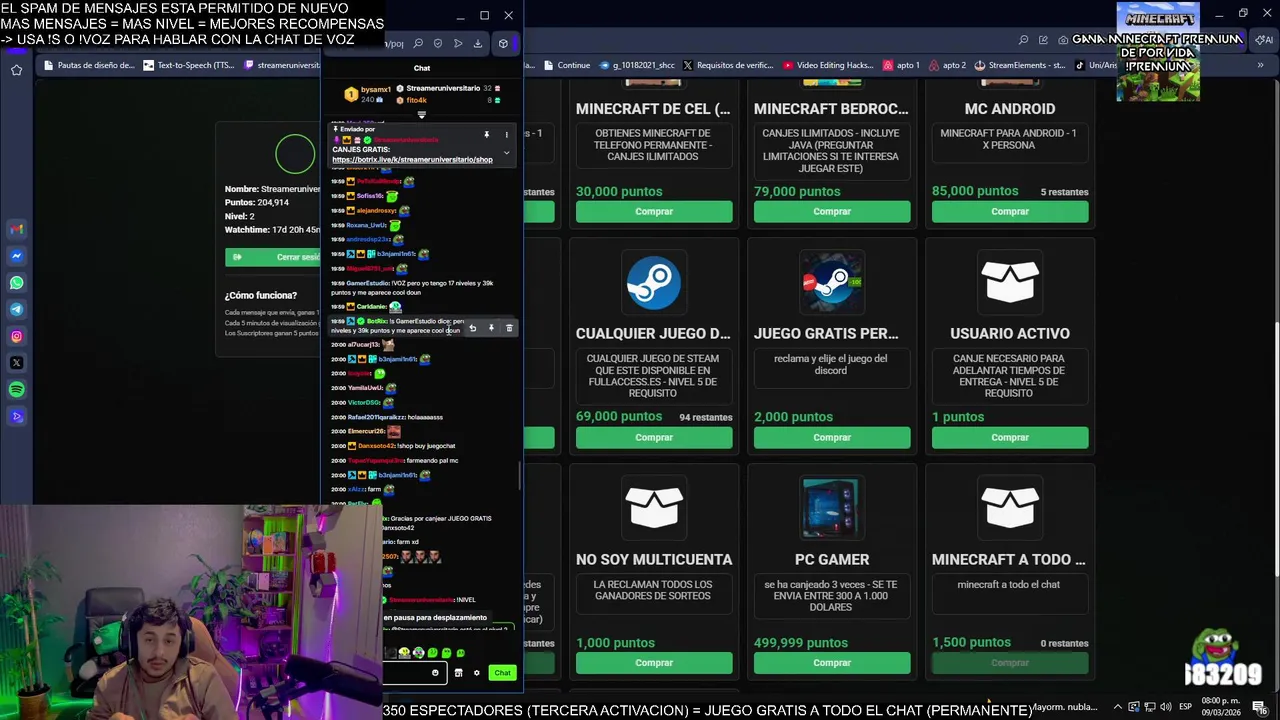Collapse the pinned message with the chevron
The image size is (1280, 720).
click(506, 153)
